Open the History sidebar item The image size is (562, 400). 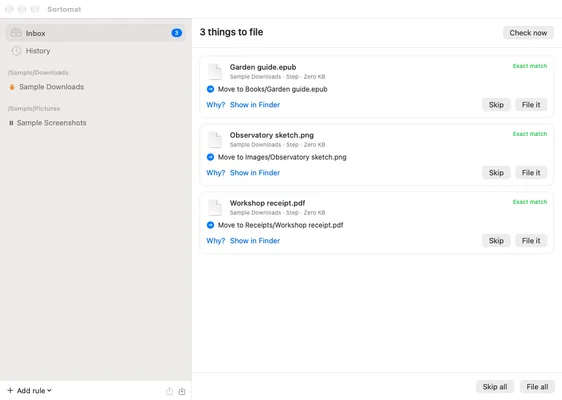95,51
